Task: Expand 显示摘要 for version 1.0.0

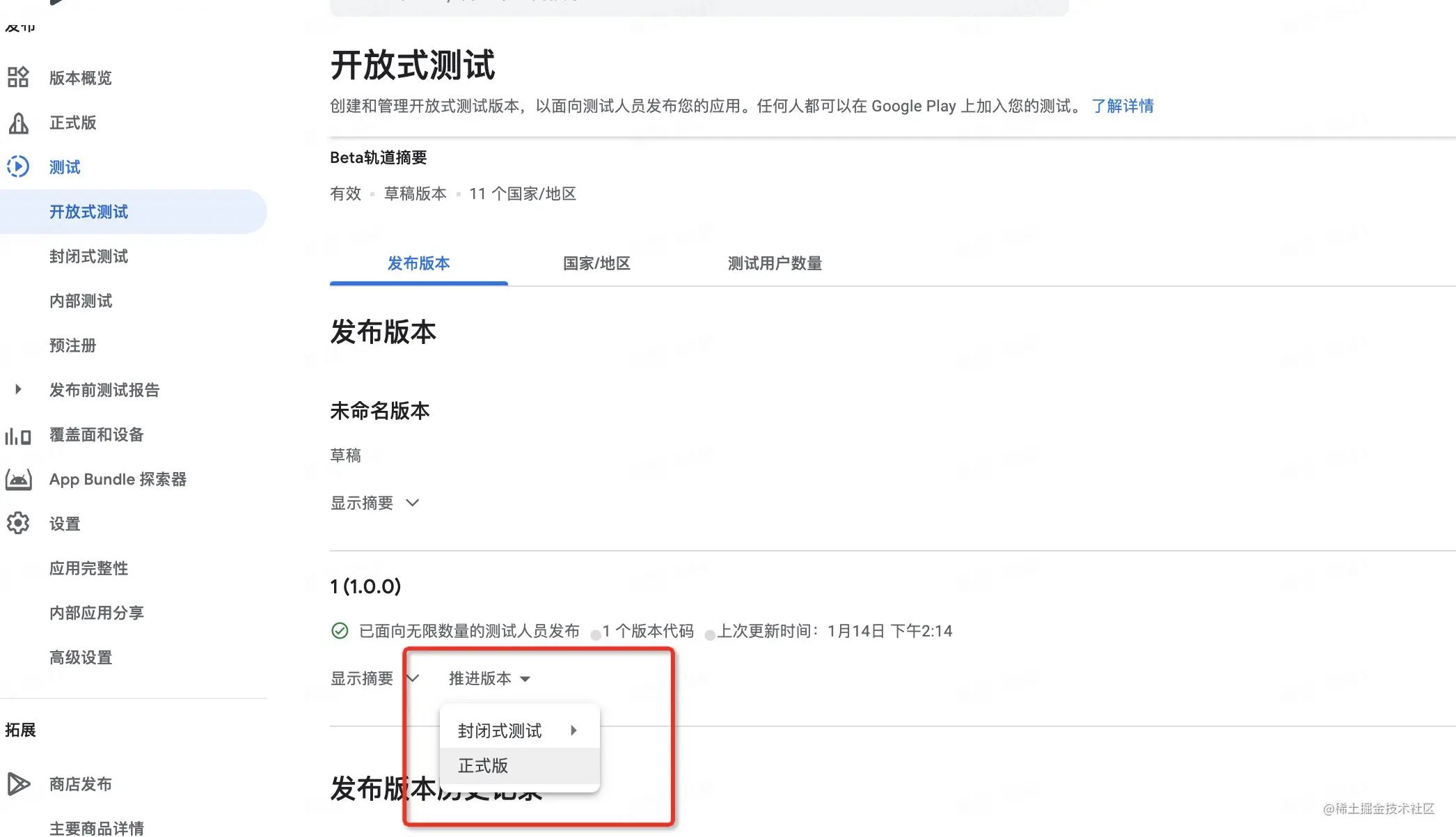Action: click(375, 678)
